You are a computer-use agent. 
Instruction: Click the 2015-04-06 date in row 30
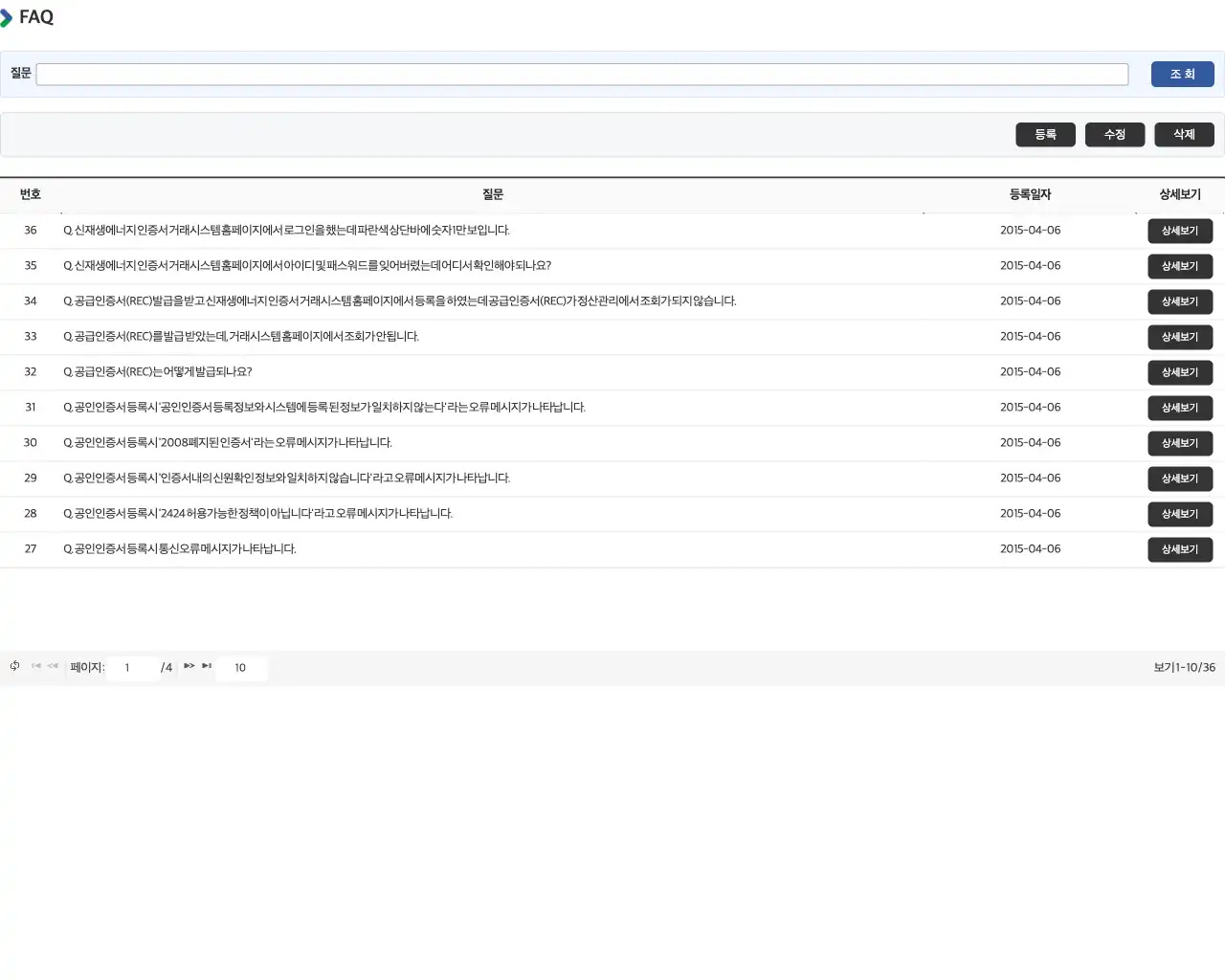(x=1031, y=443)
